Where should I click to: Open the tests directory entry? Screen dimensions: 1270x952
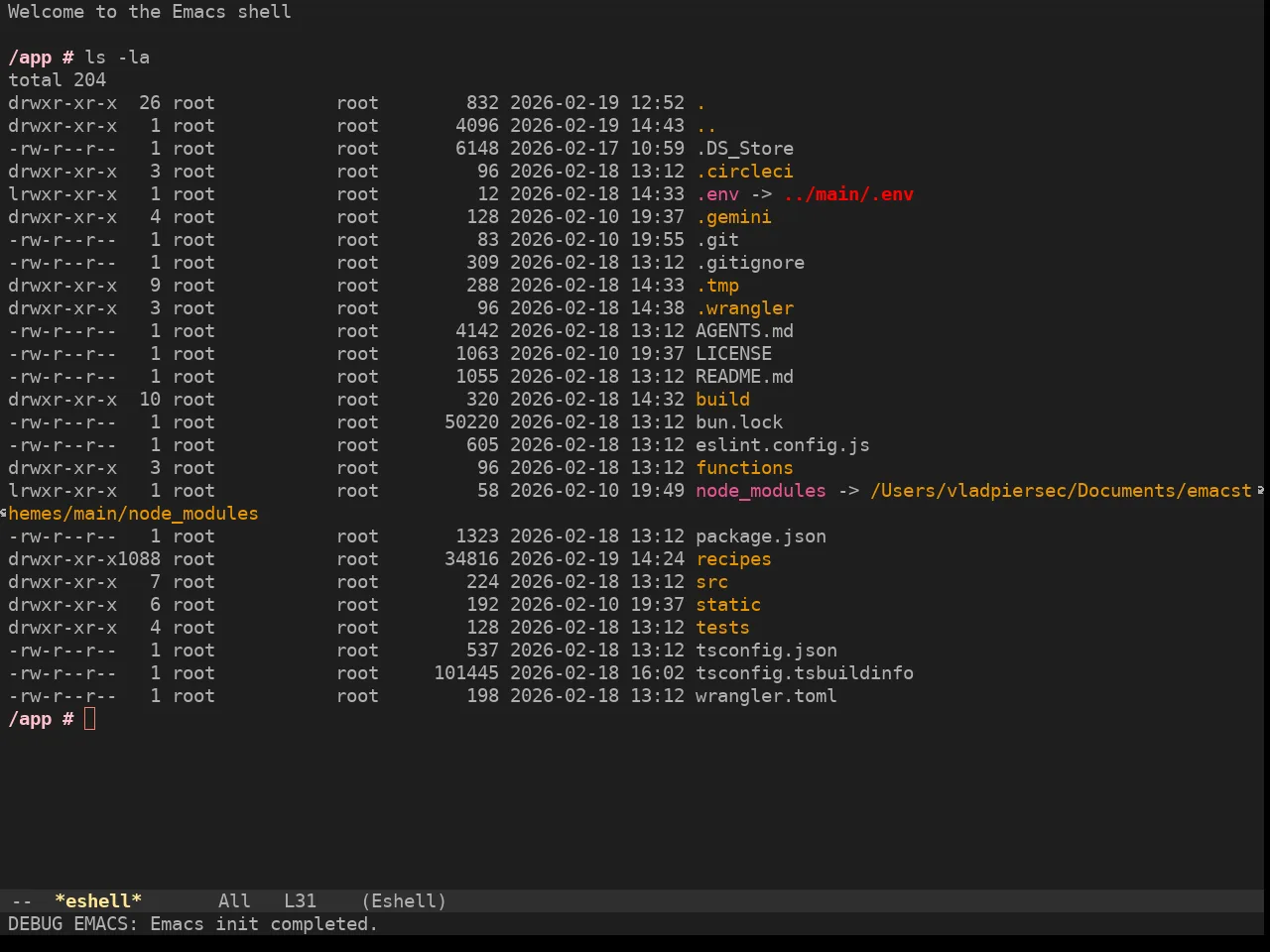click(x=722, y=628)
